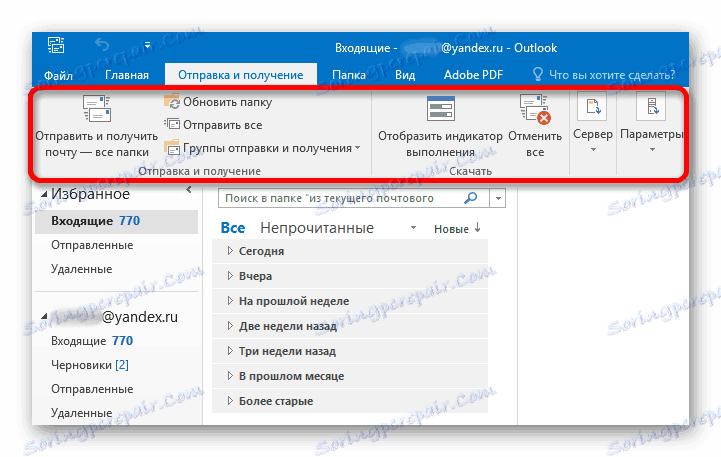Collapse the @yandex.ru account tree

point(44,316)
